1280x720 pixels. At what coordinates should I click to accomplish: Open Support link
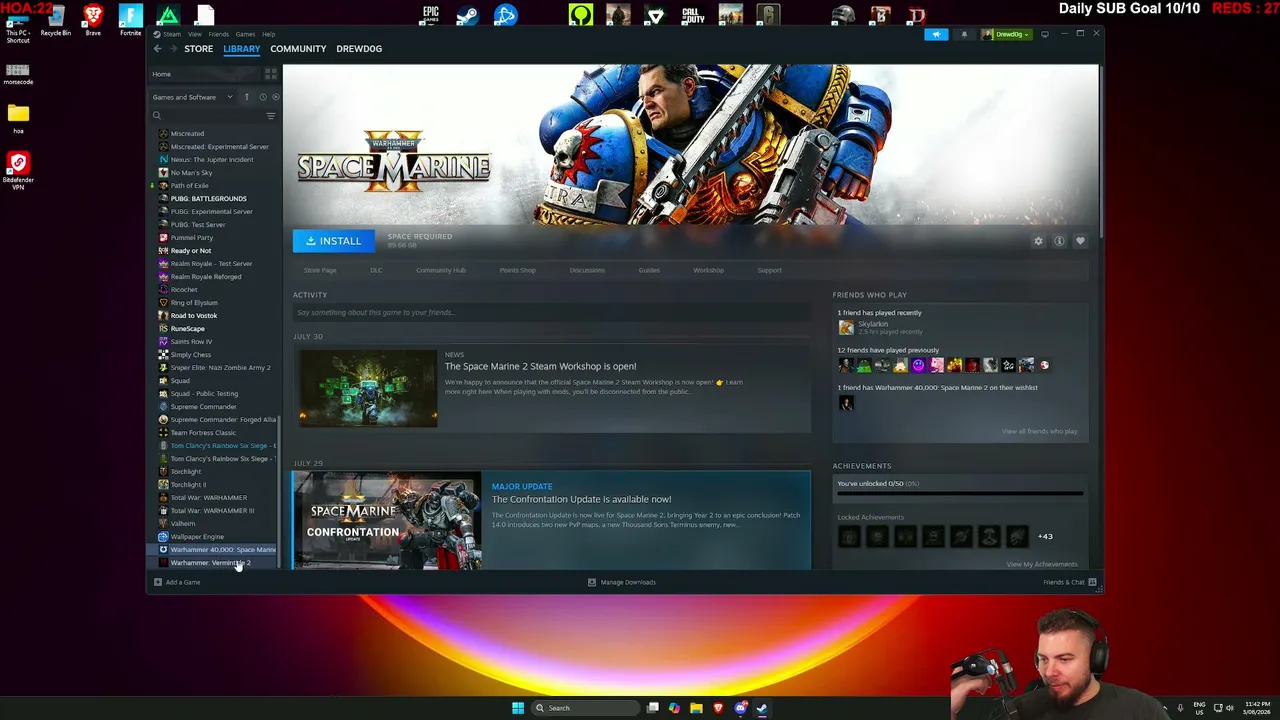tap(769, 270)
